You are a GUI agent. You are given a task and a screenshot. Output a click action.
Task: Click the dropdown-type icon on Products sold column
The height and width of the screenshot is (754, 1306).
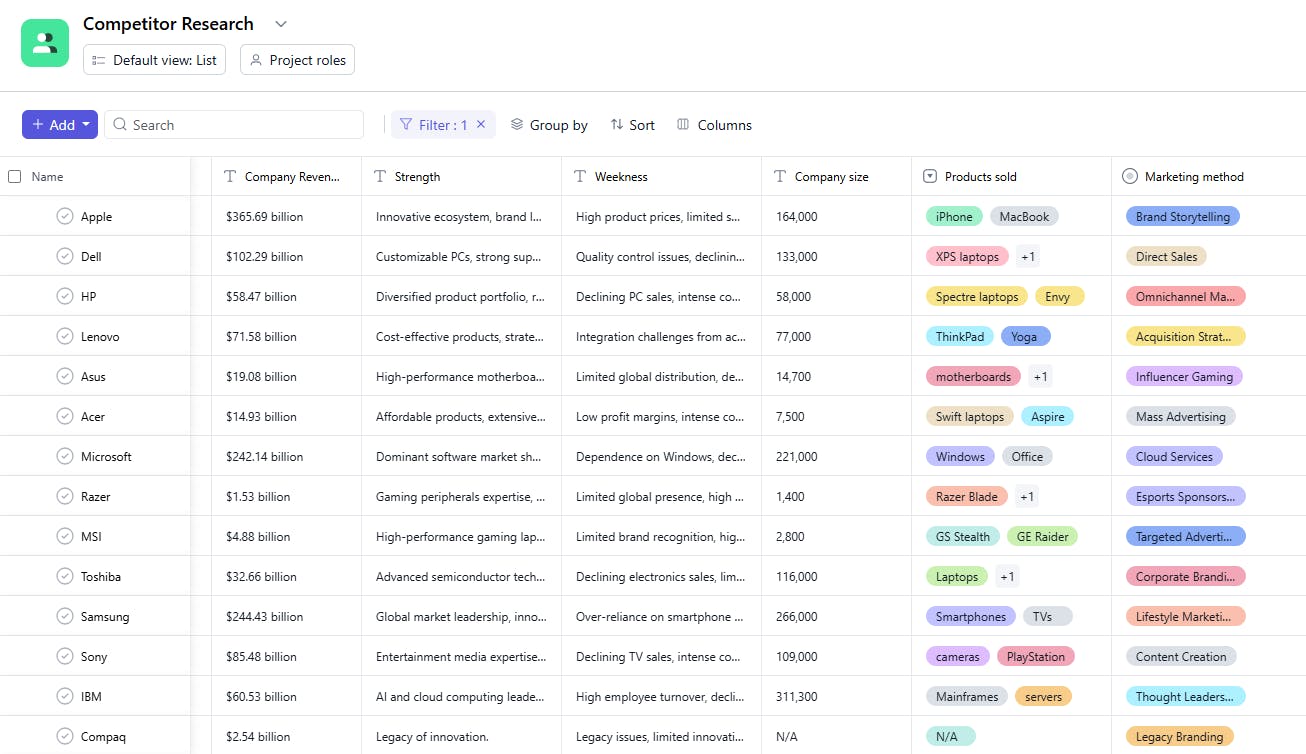(x=930, y=177)
